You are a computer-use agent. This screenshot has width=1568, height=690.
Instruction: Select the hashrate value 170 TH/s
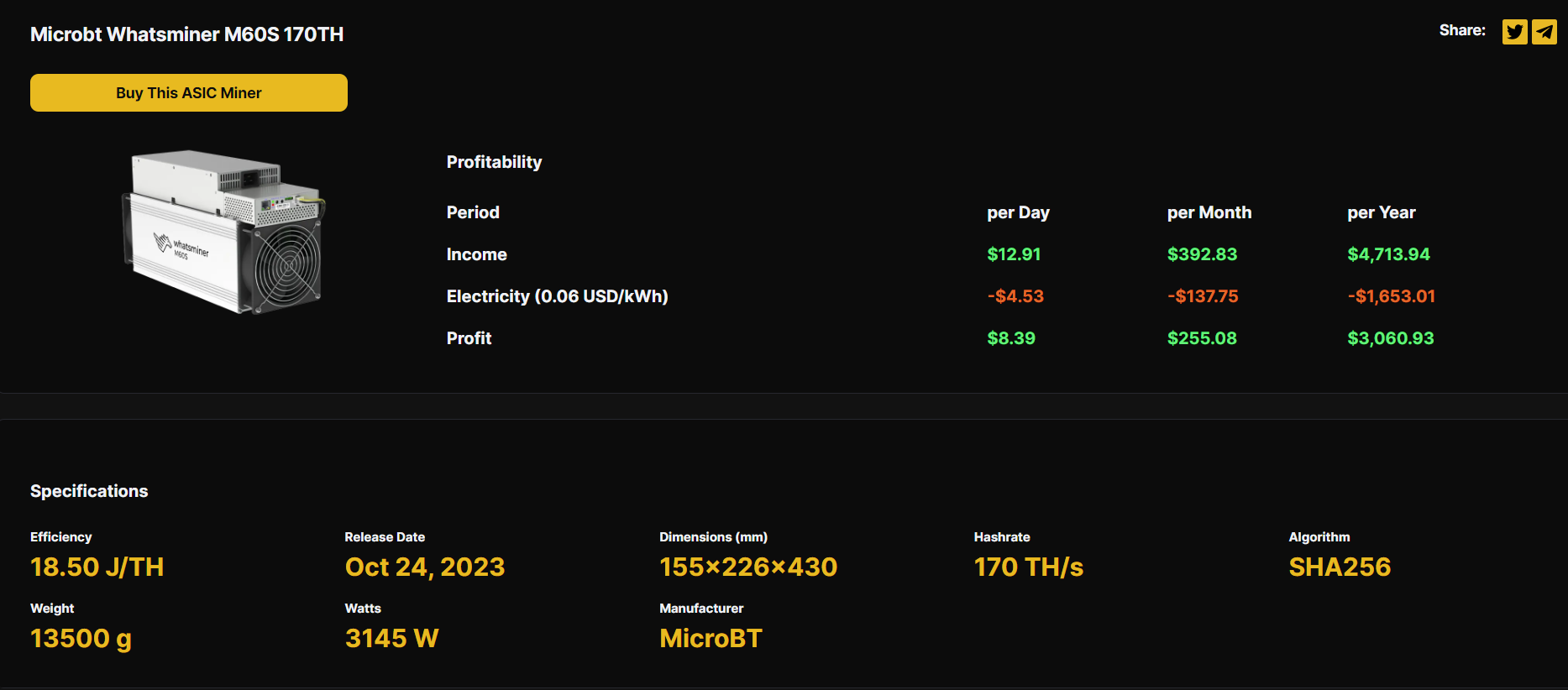(1029, 567)
